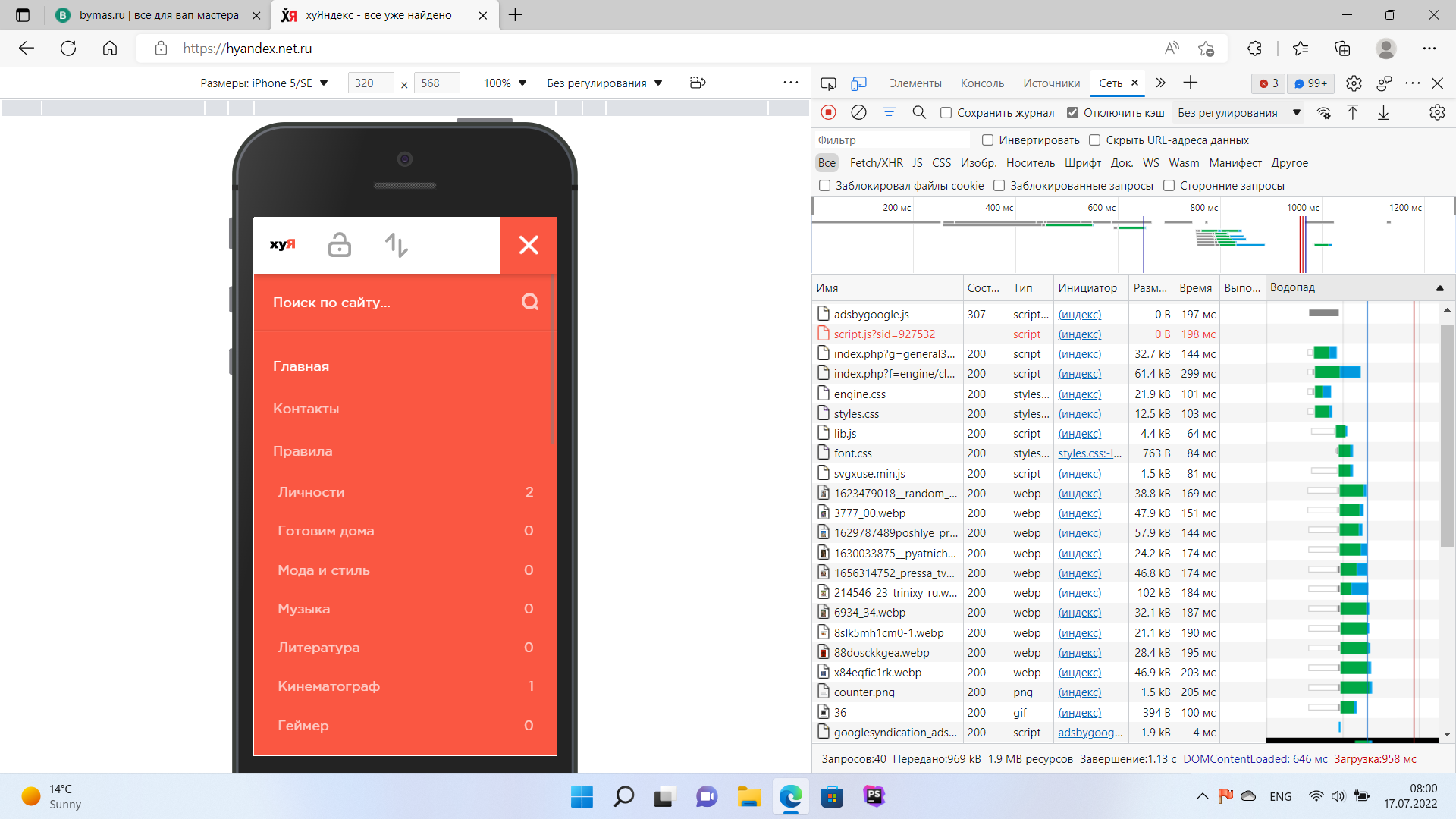
Task: Select the Fetch/XHR filter type
Action: (876, 163)
